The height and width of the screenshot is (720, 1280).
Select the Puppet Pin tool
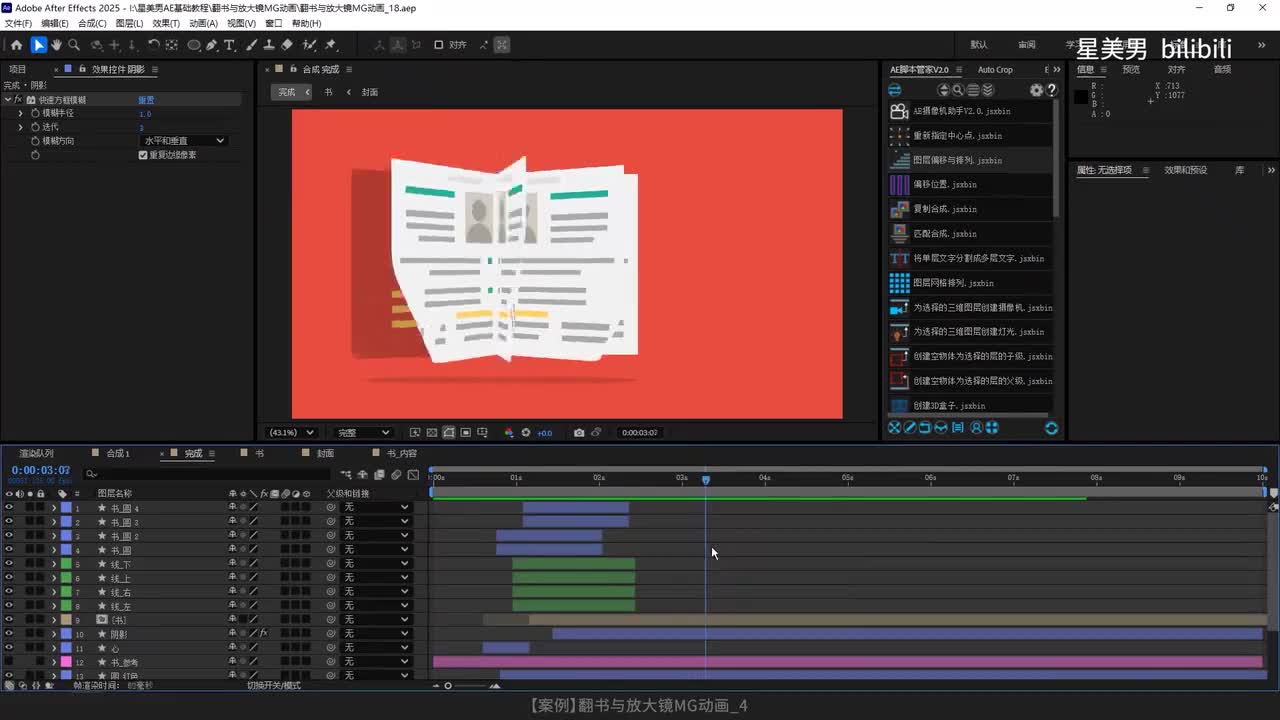click(x=331, y=45)
